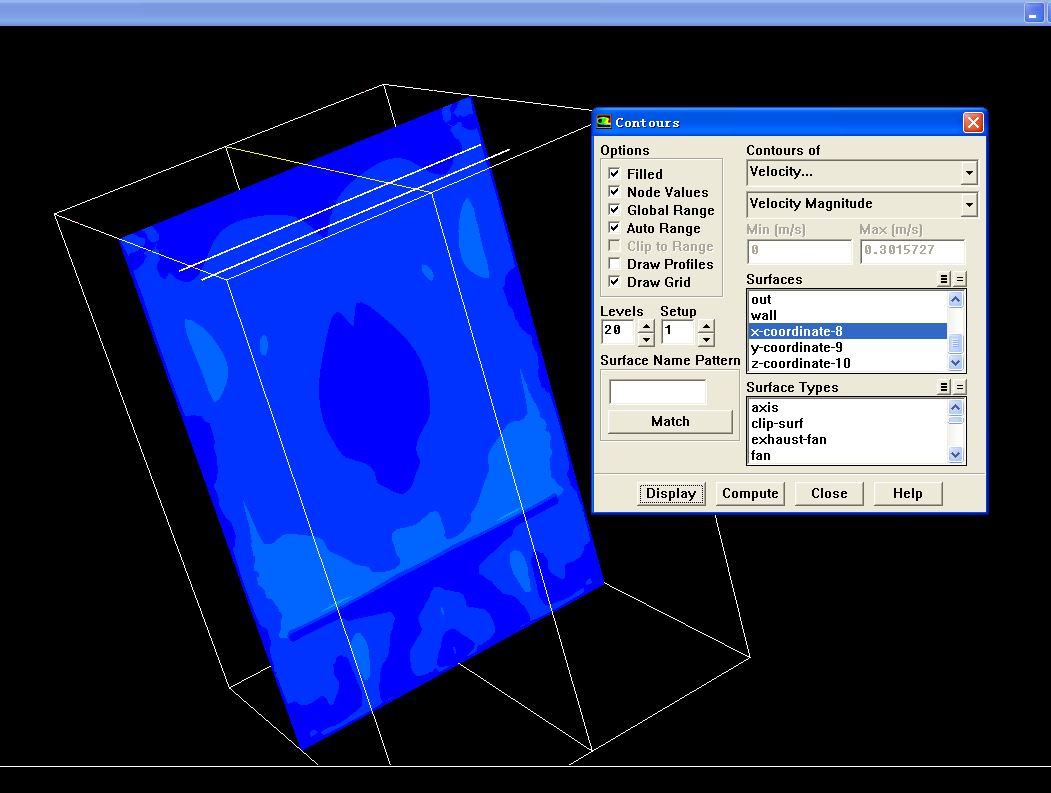Deselect all entries in Surfaces list

(960, 279)
